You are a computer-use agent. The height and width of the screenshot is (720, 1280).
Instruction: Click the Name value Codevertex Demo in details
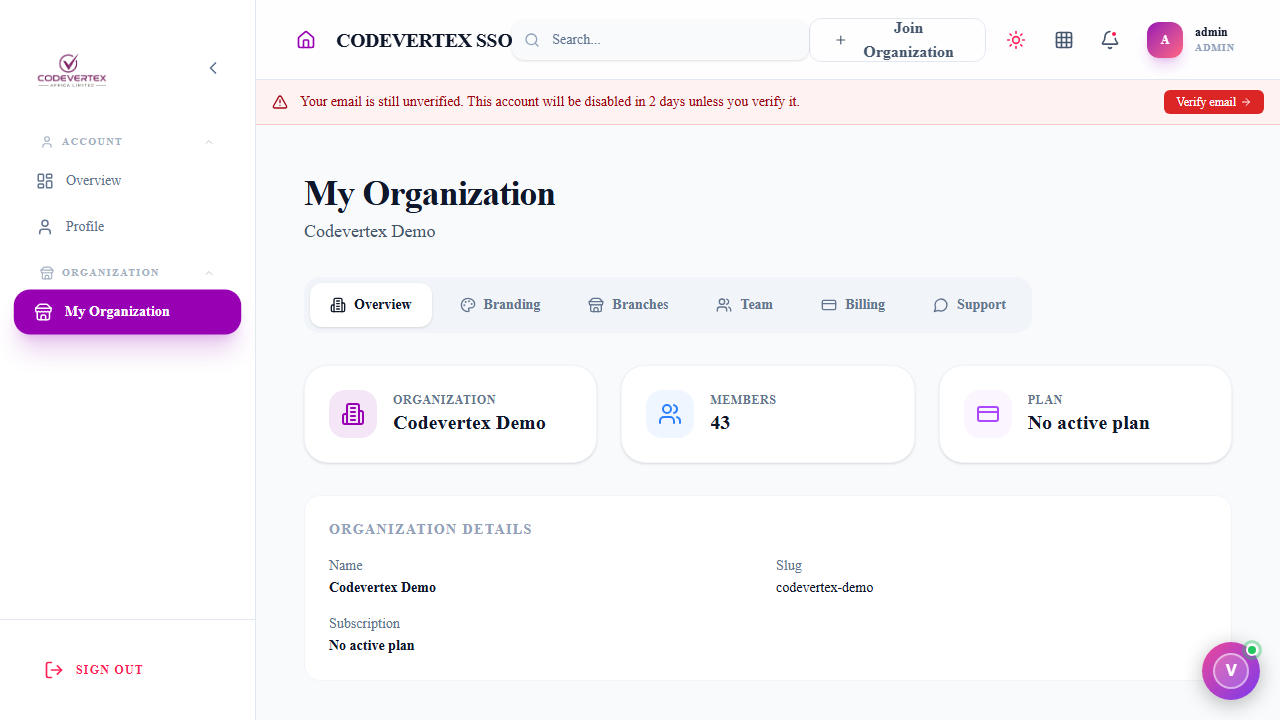(382, 588)
